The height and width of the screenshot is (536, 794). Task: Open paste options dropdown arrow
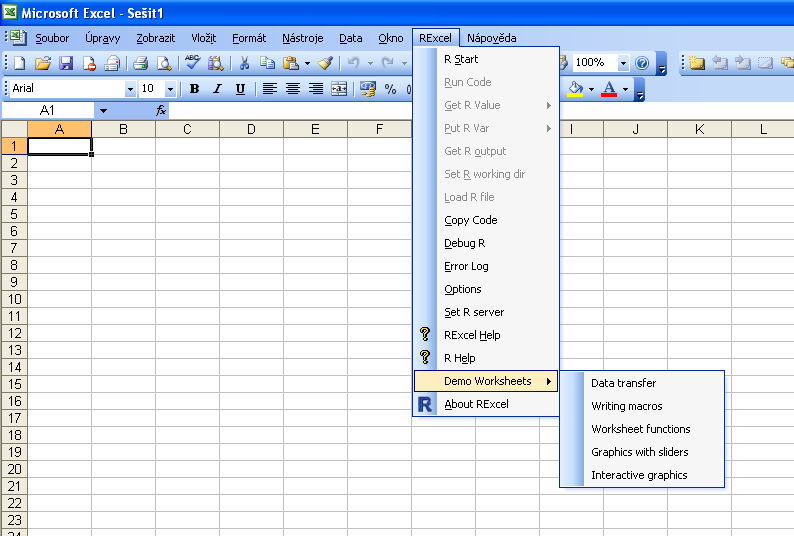[x=307, y=63]
